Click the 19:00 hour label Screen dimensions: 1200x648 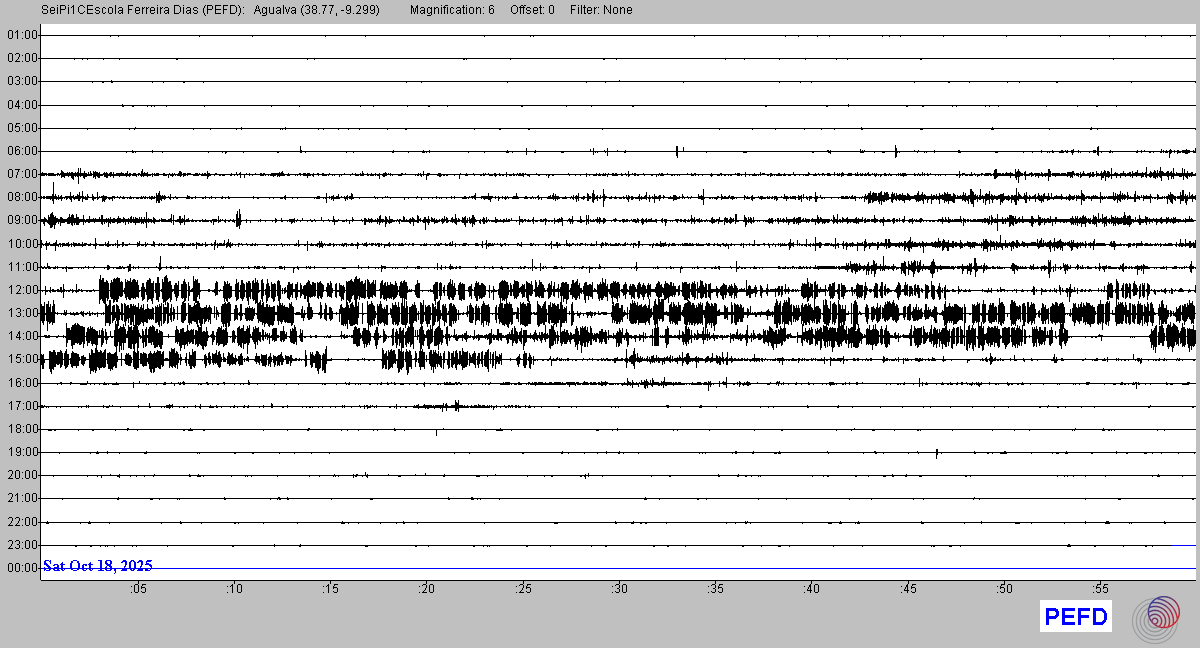(x=22, y=452)
